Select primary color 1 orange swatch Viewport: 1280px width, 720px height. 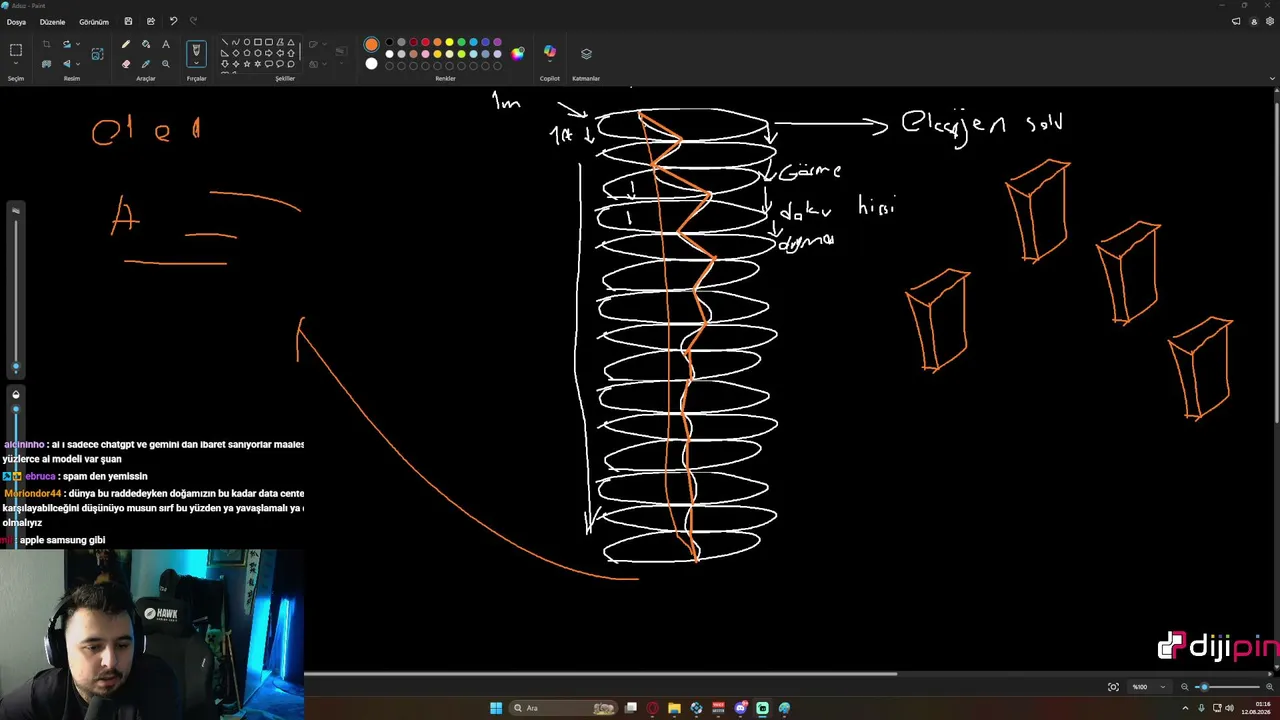371,44
